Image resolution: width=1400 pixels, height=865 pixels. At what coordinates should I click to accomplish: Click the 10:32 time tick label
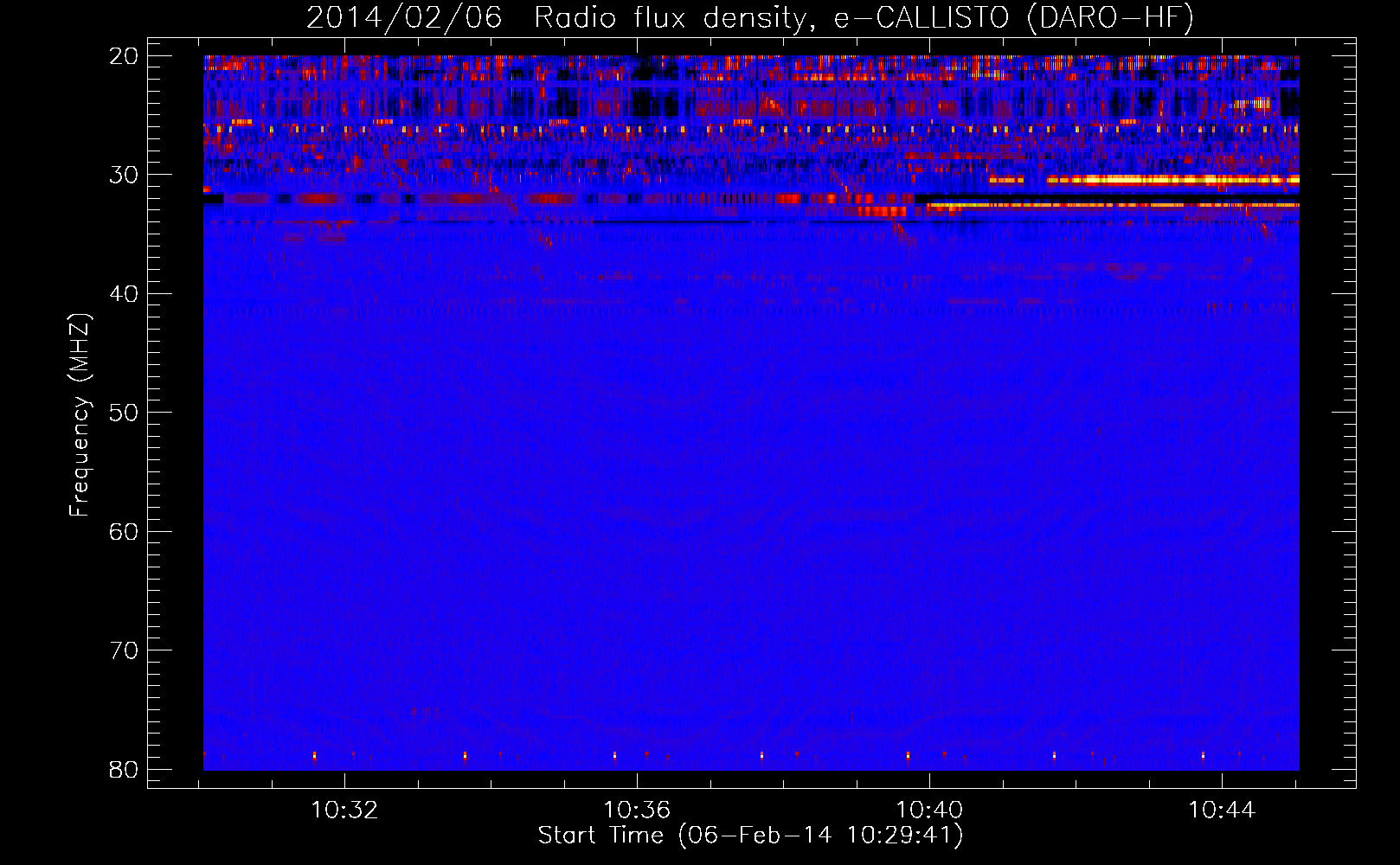click(344, 811)
